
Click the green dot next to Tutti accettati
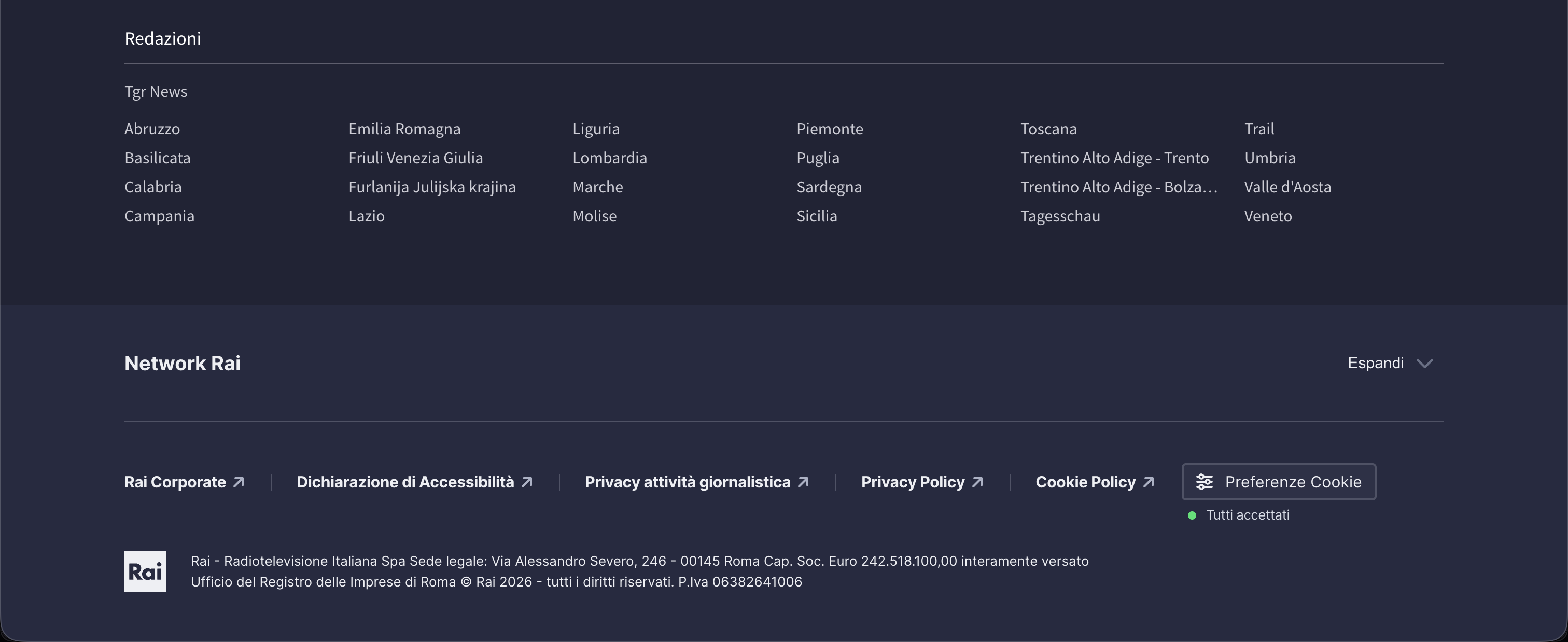pyautogui.click(x=1192, y=515)
